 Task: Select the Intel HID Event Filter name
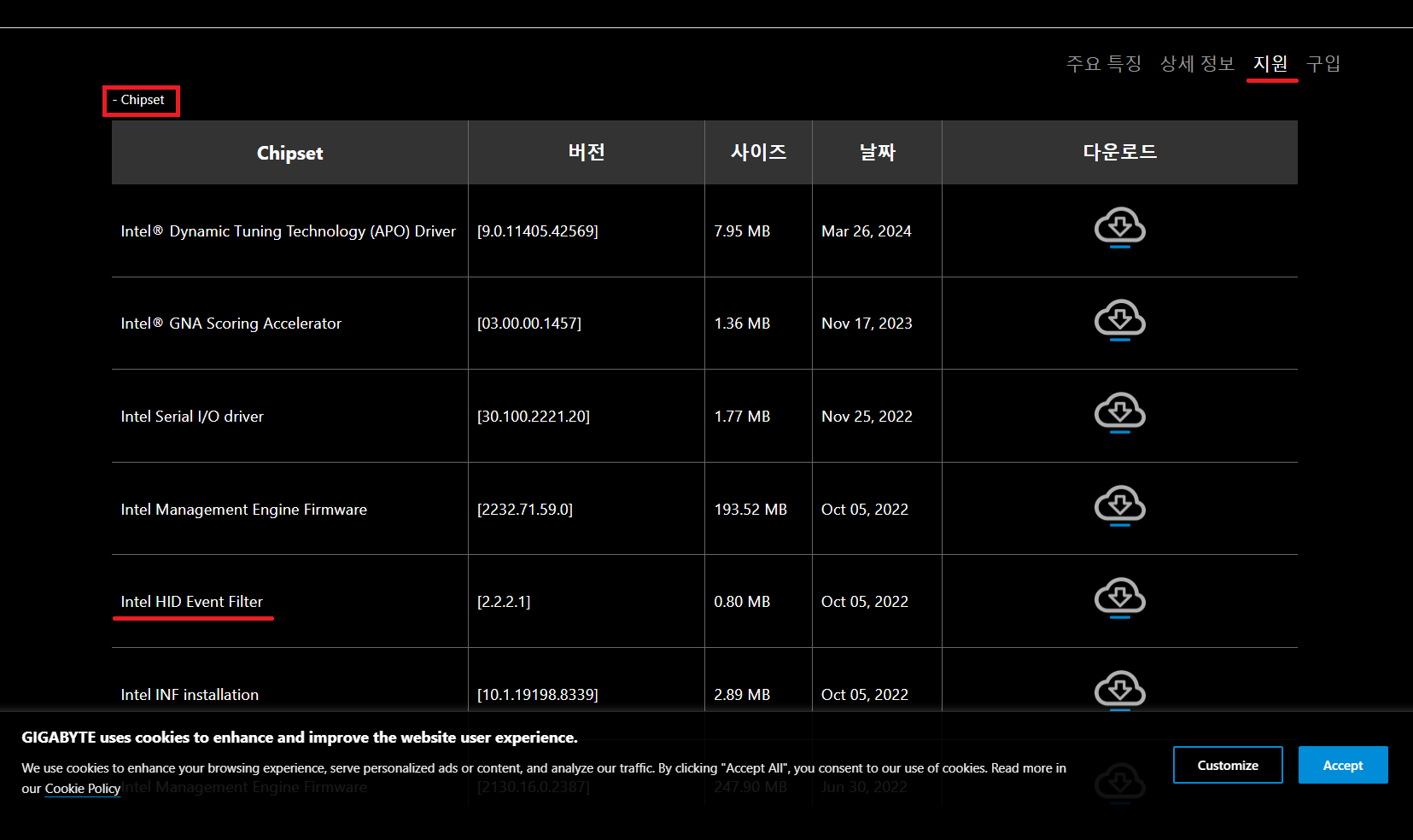click(x=192, y=602)
